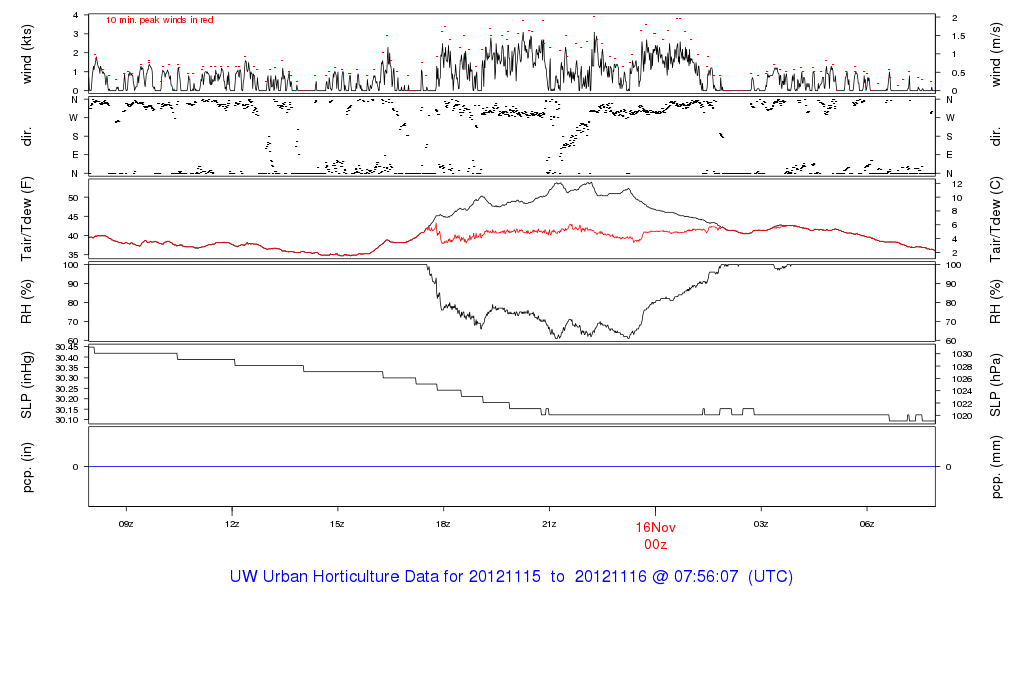The width and height of the screenshot is (1024, 700).
Task: Click the '30.10' pressure tick label
Action: 67,420
